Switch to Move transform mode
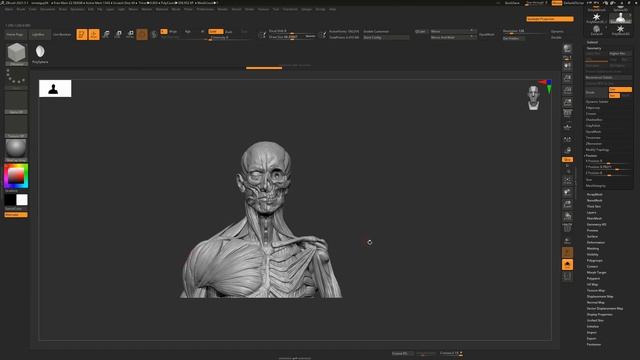Screen dimensions: 640x360 106,34
